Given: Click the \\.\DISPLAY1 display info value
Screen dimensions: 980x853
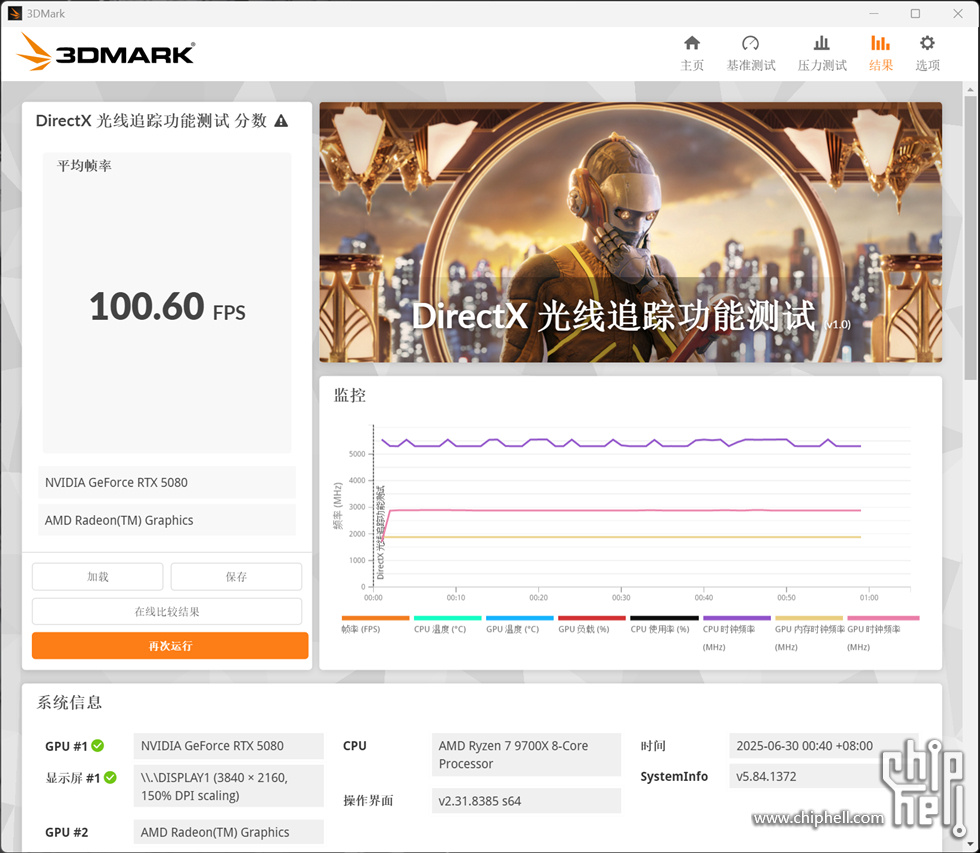Looking at the screenshot, I should click(229, 786).
